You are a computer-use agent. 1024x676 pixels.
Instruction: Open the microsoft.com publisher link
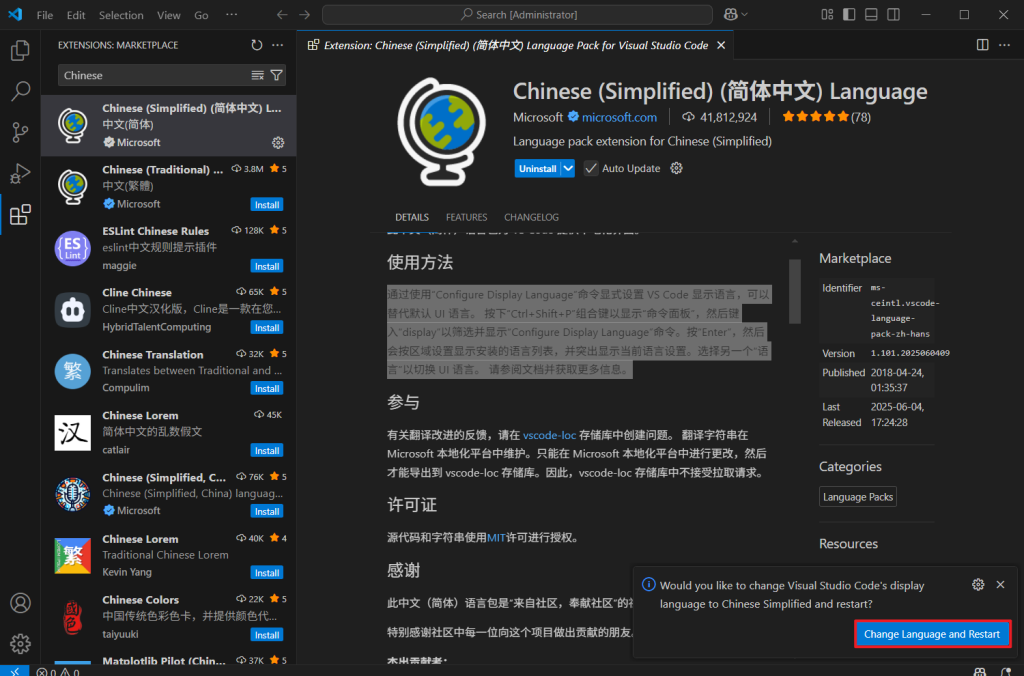(619, 117)
